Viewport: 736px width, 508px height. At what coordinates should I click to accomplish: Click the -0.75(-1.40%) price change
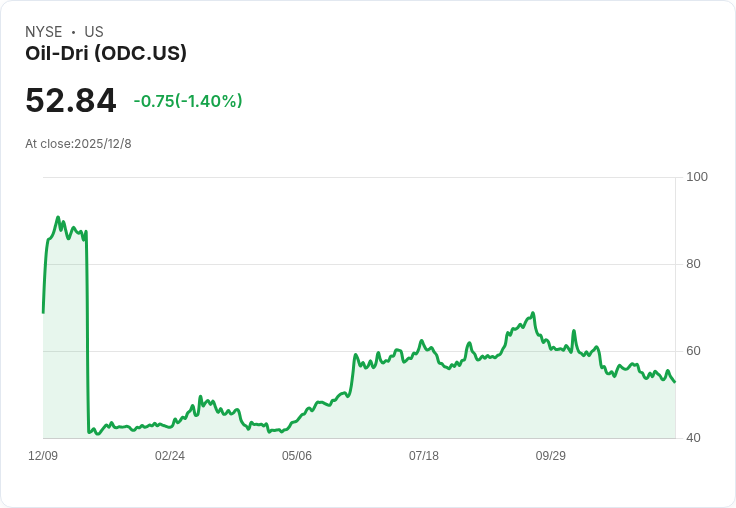tap(188, 101)
